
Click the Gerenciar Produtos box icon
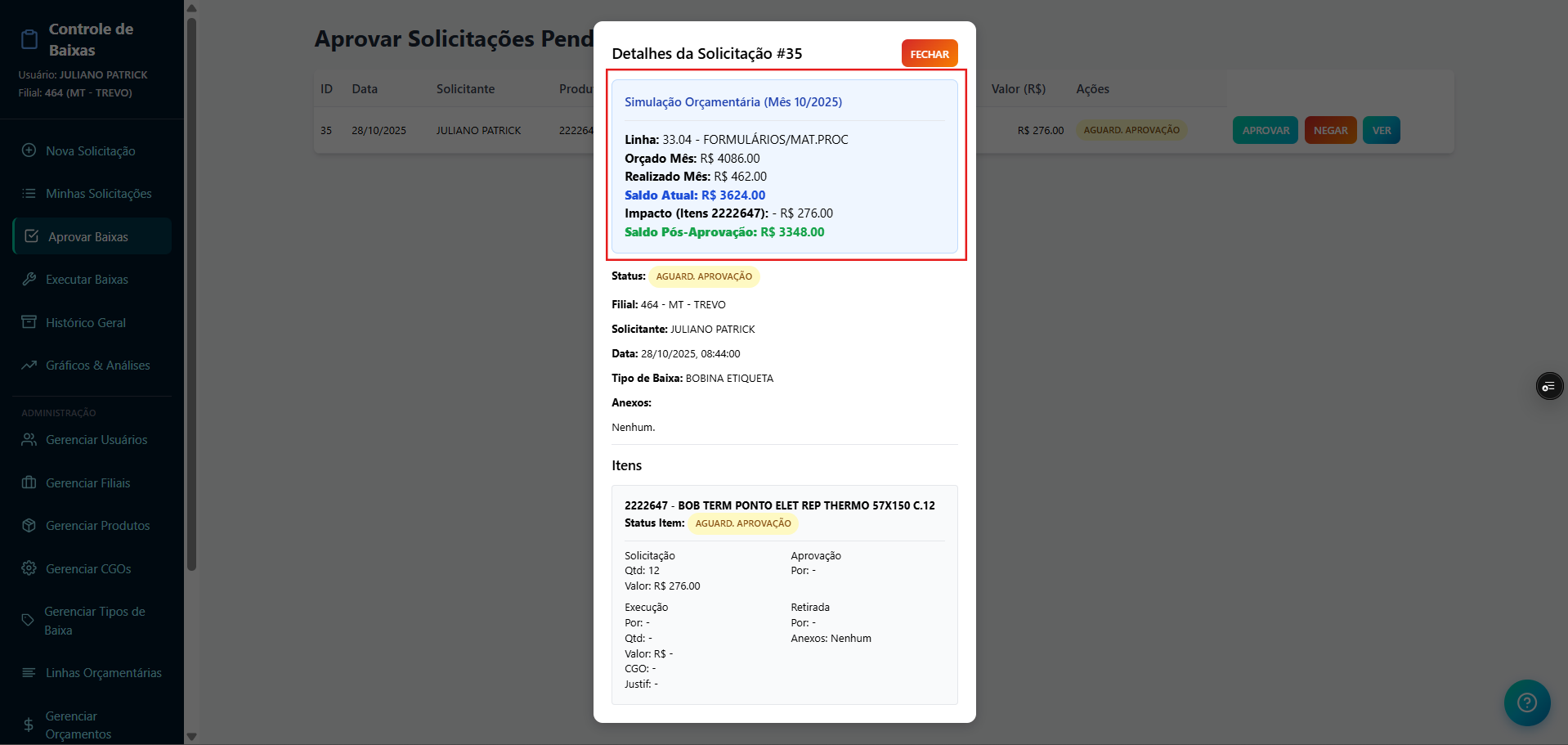click(29, 525)
